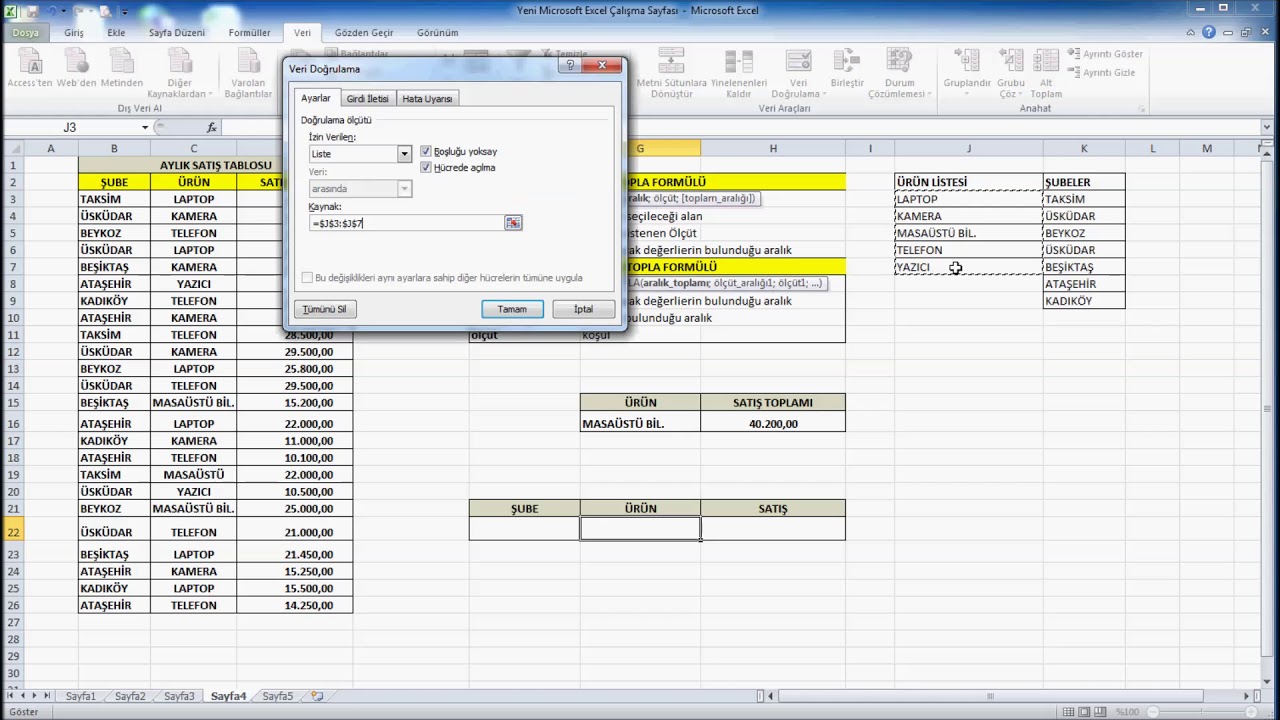Click Metni Sütunlara Dönüştür icon

[x=671, y=74]
